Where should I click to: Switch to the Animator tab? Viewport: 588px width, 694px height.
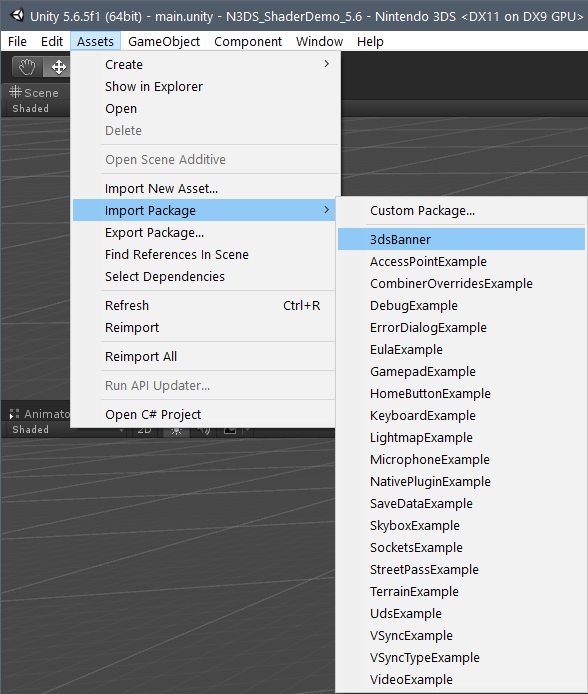(39, 414)
